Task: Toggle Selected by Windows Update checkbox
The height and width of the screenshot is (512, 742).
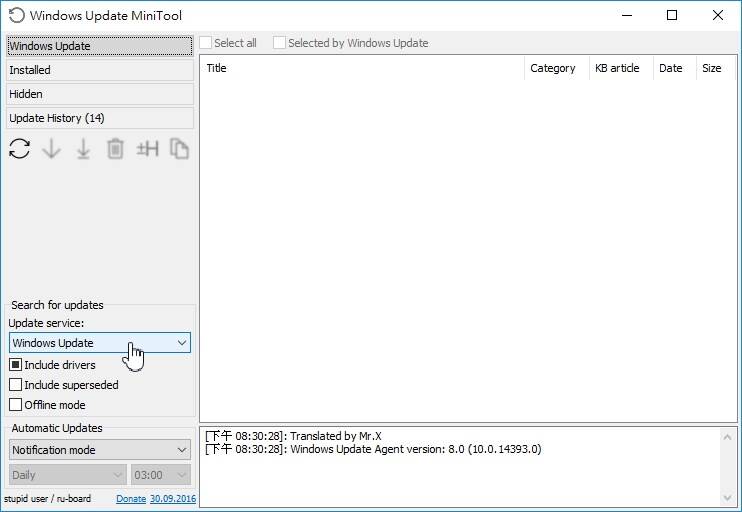Action: coord(279,43)
